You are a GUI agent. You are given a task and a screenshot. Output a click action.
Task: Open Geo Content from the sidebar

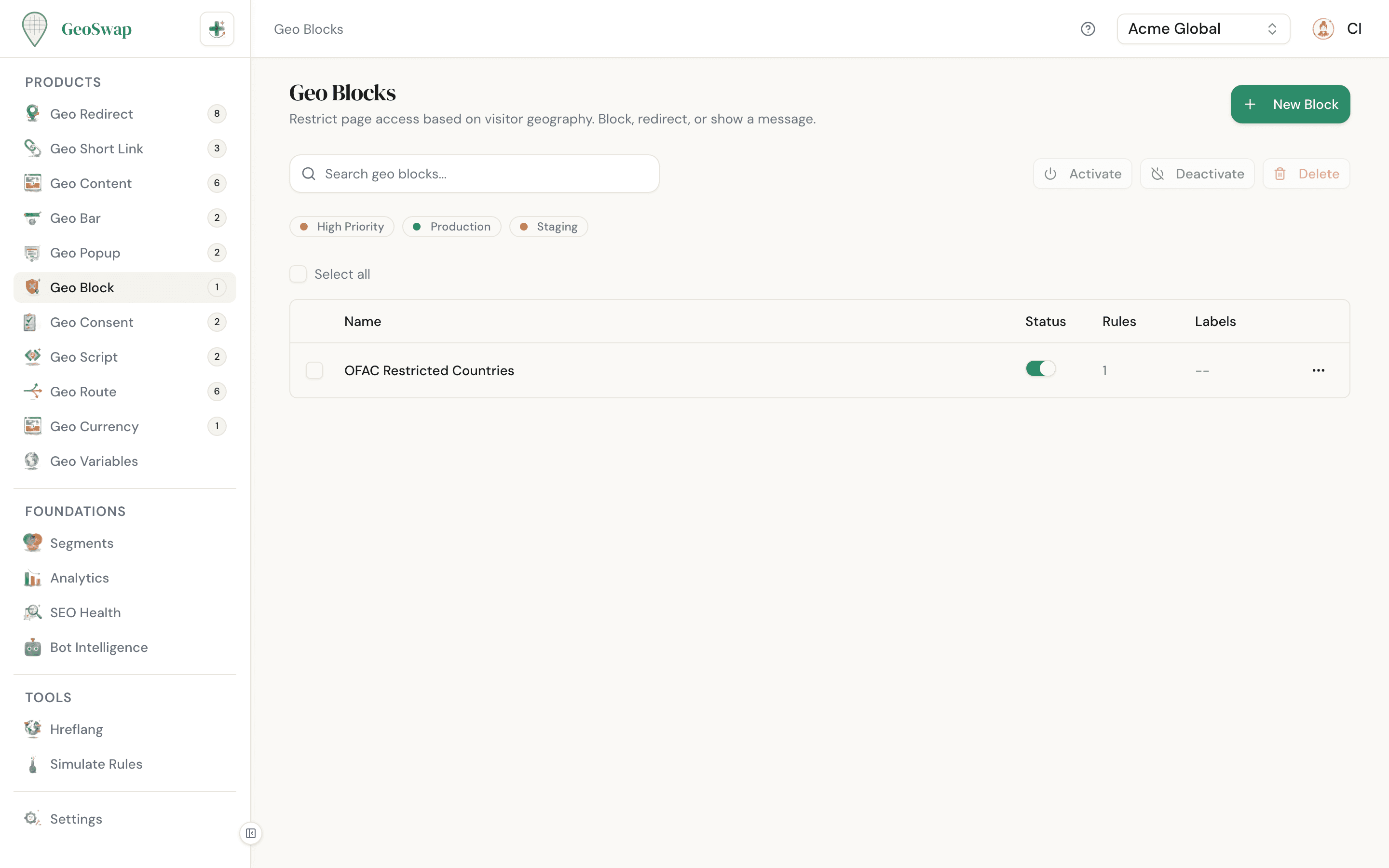(91, 183)
